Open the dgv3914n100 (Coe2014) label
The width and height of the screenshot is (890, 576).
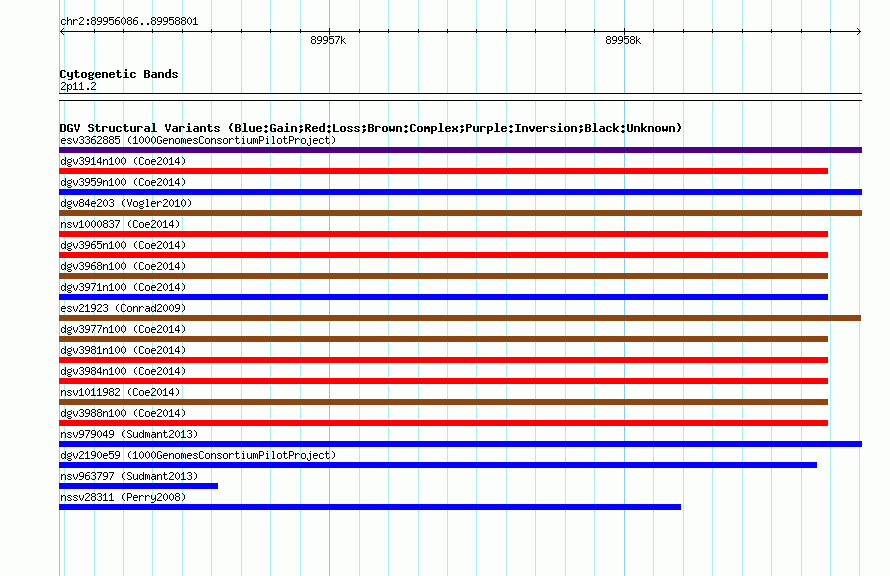point(123,161)
